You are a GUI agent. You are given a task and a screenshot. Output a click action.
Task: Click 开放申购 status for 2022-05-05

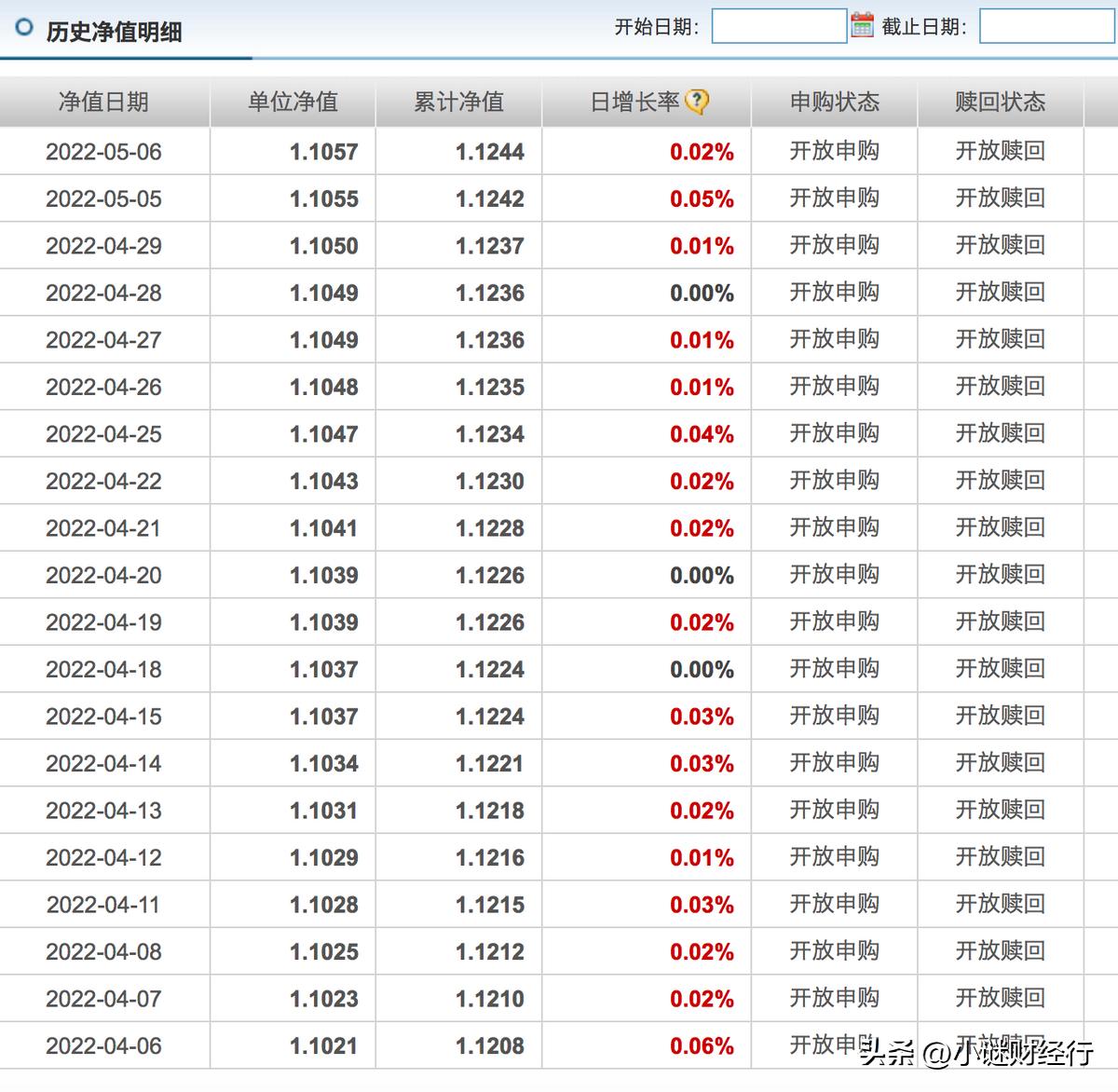[x=834, y=198]
